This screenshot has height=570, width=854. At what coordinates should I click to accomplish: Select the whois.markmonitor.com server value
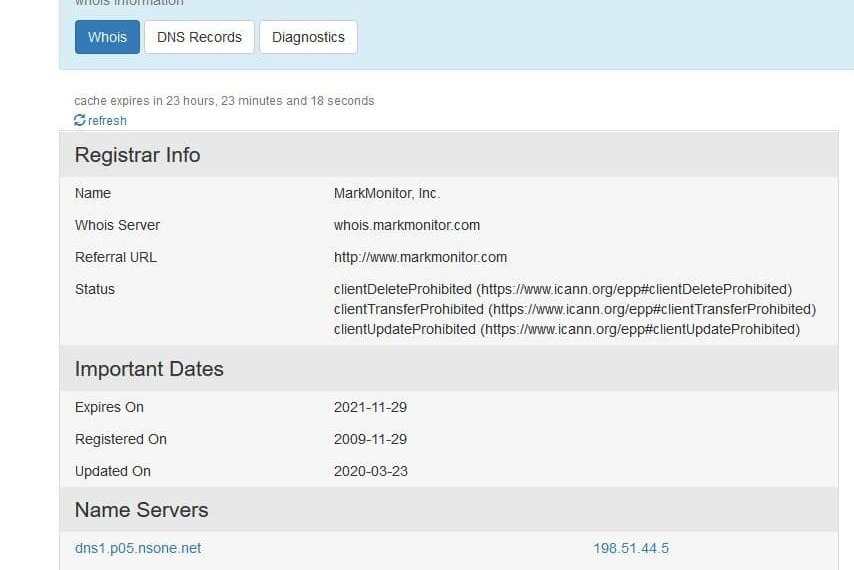click(x=407, y=225)
